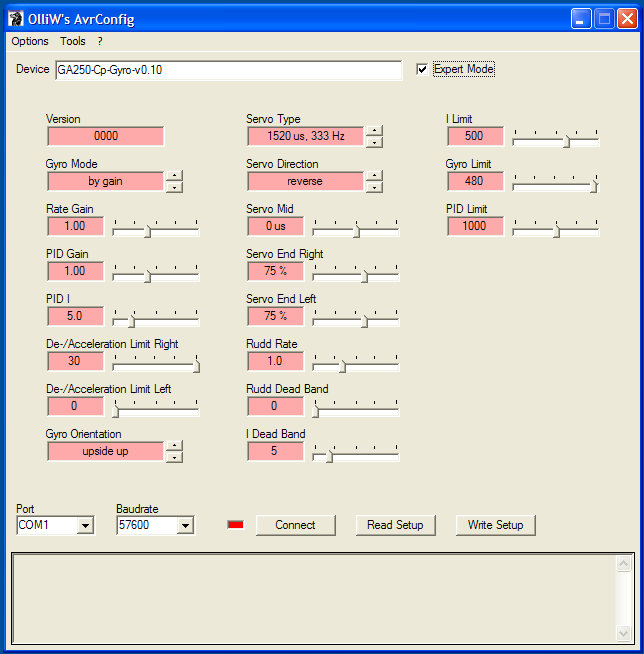Viewport: 644px width, 654px height.
Task: Click up arrow on Gyro Mode spinner
Action: tap(174, 176)
